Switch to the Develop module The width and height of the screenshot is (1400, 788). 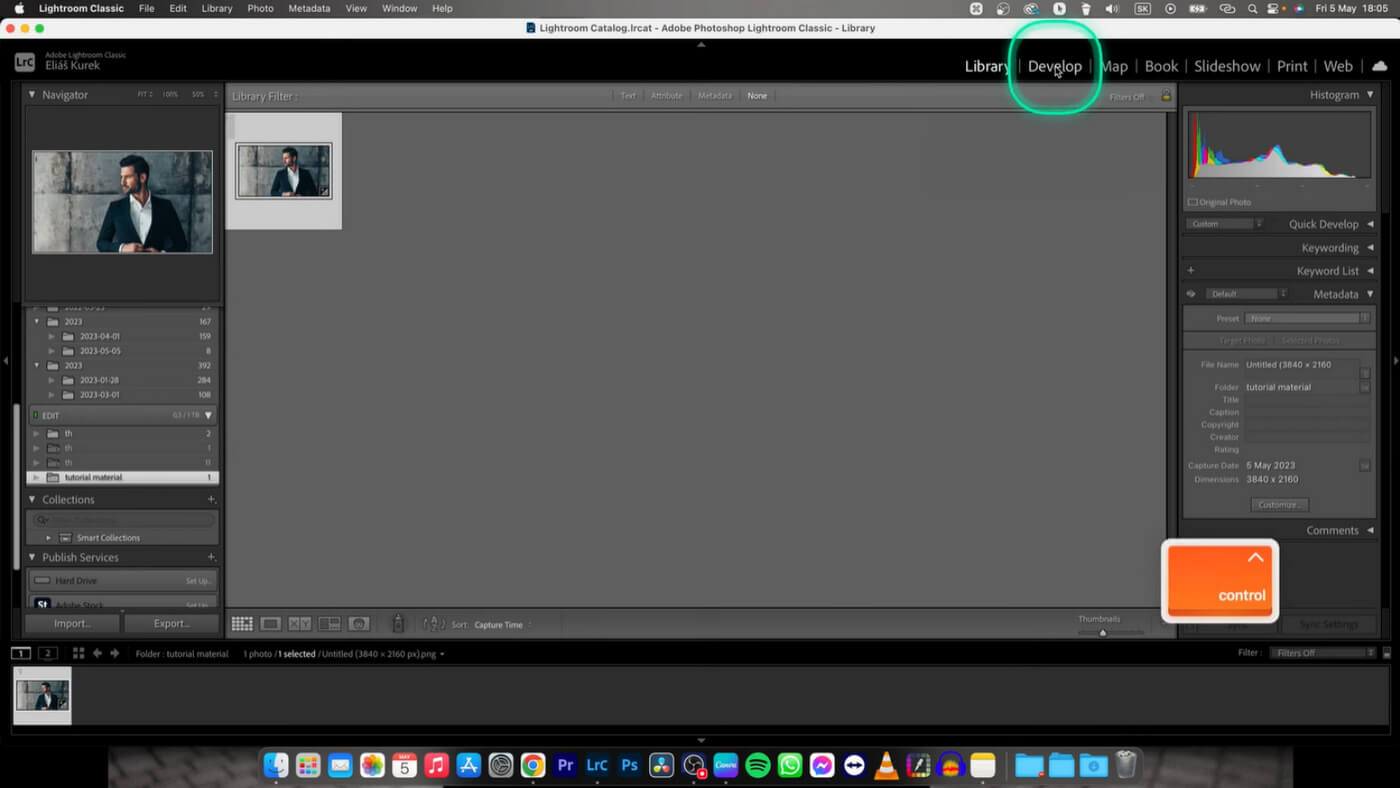[x=1054, y=66]
